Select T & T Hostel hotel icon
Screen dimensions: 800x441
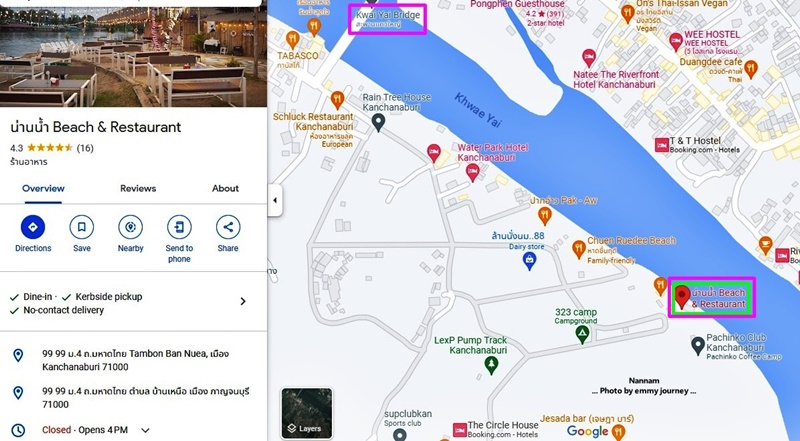(x=662, y=145)
